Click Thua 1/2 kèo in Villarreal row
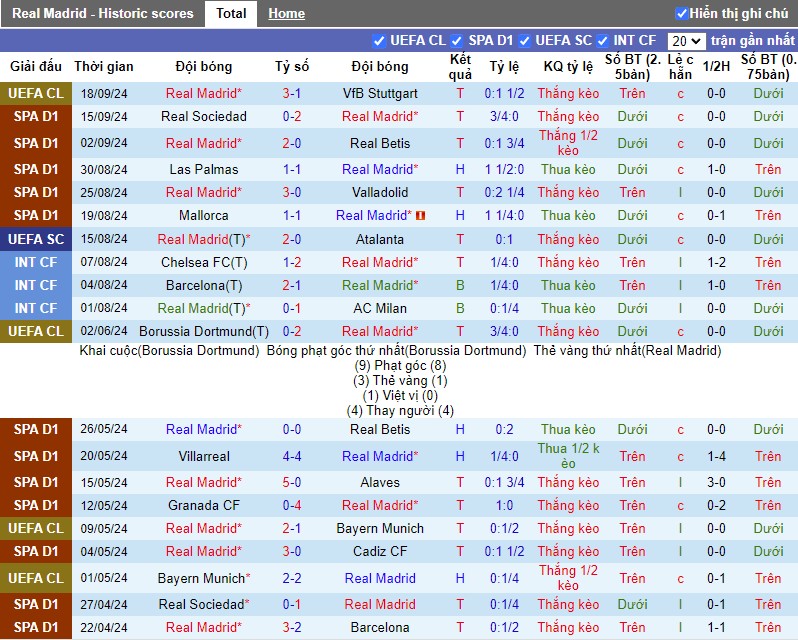The image size is (798, 640). point(568,456)
